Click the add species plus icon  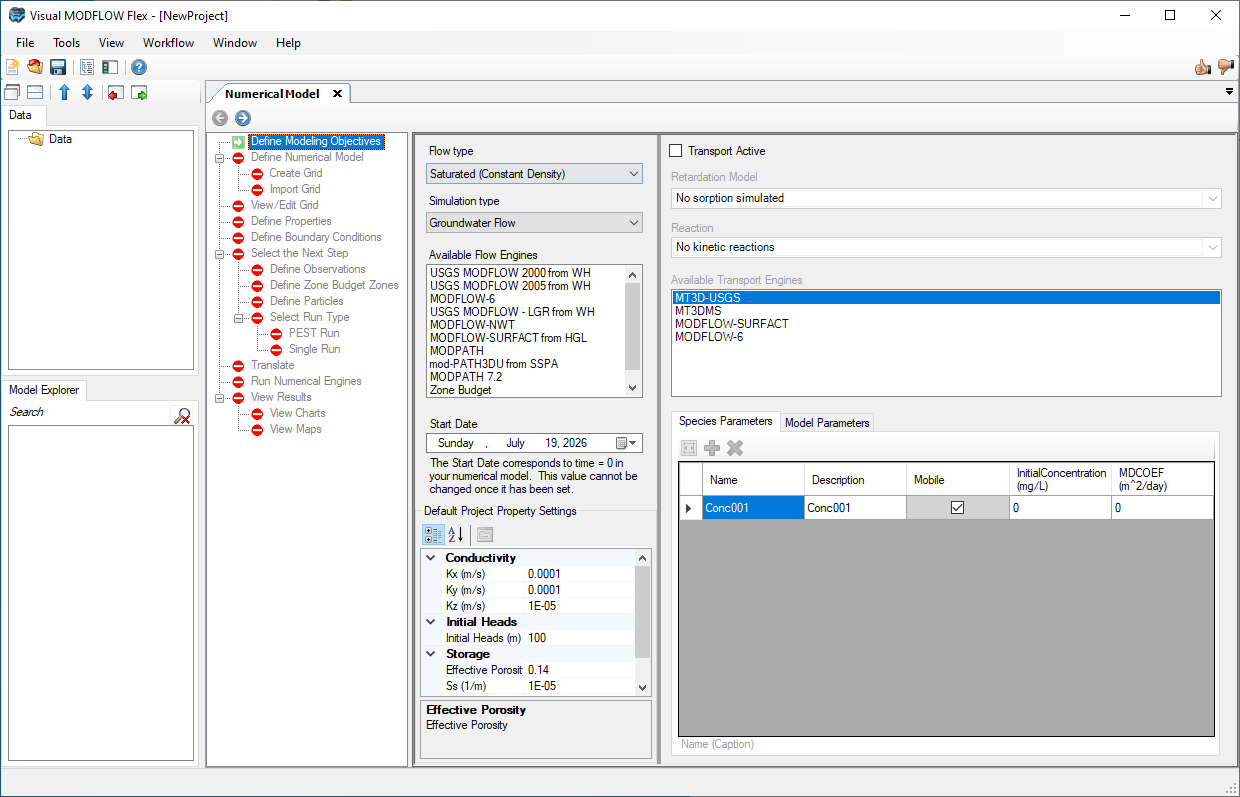pyautogui.click(x=712, y=448)
